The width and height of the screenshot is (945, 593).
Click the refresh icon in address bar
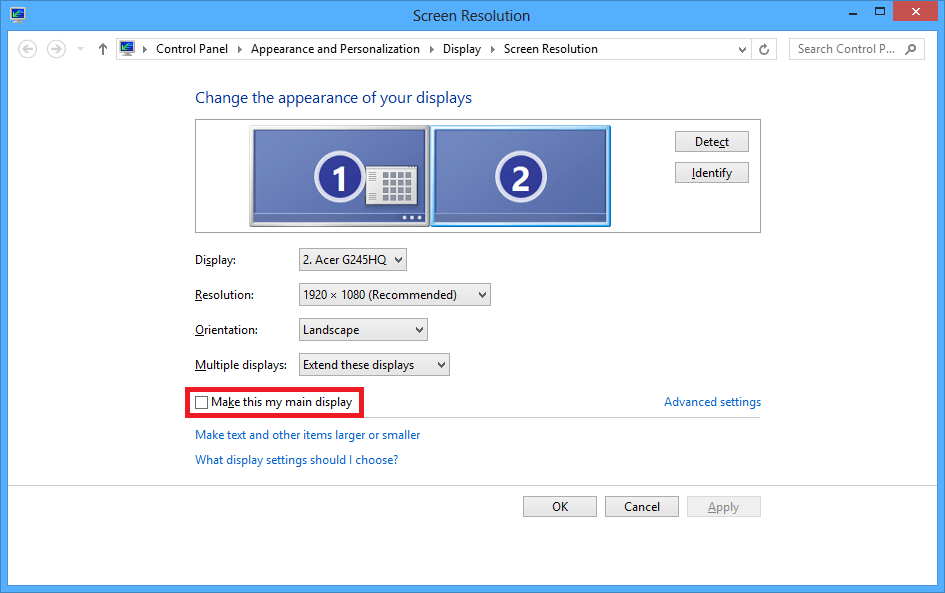tap(765, 49)
